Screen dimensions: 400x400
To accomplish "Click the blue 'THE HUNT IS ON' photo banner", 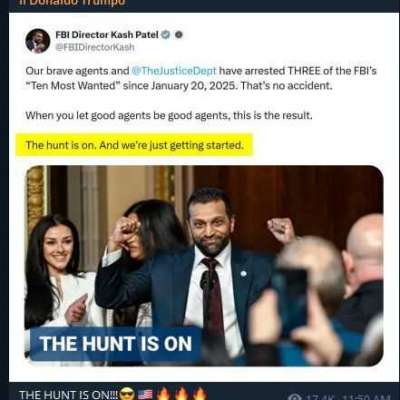I will [x=116, y=344].
